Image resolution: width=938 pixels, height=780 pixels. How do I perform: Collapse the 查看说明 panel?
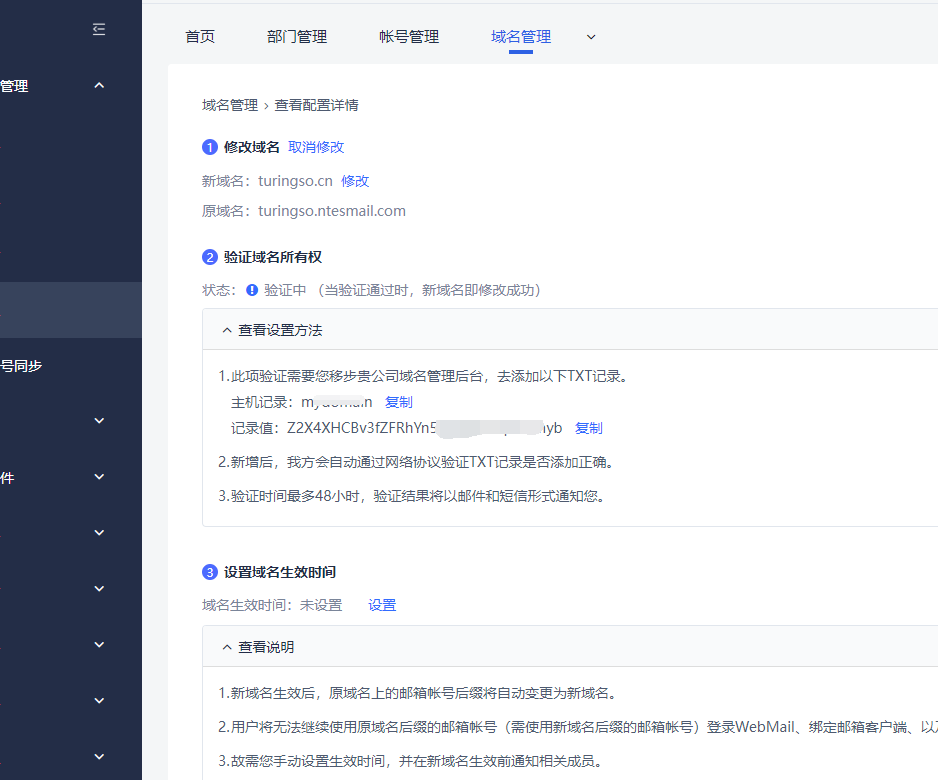tap(257, 647)
